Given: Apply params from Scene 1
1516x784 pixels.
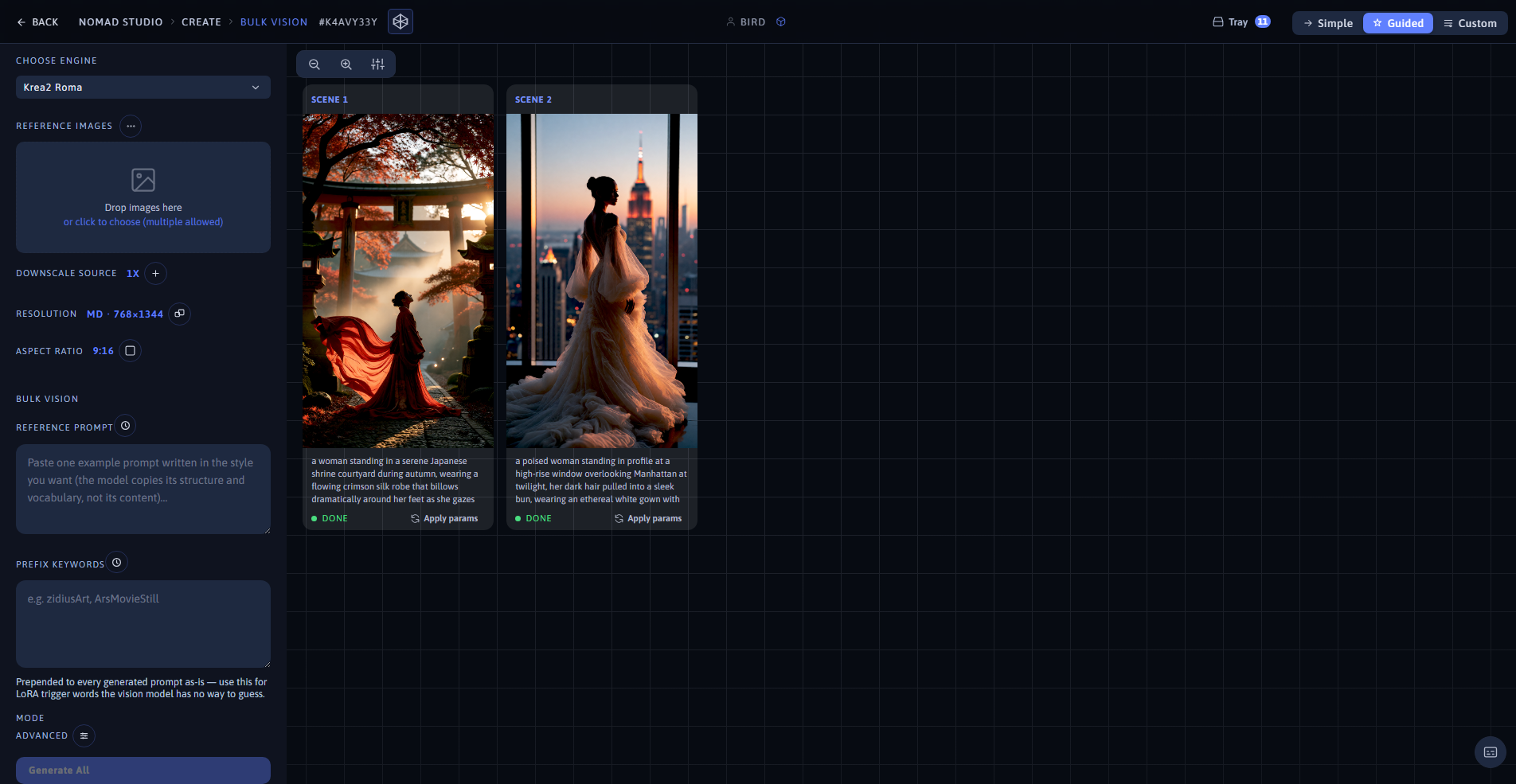Looking at the screenshot, I should click(444, 518).
